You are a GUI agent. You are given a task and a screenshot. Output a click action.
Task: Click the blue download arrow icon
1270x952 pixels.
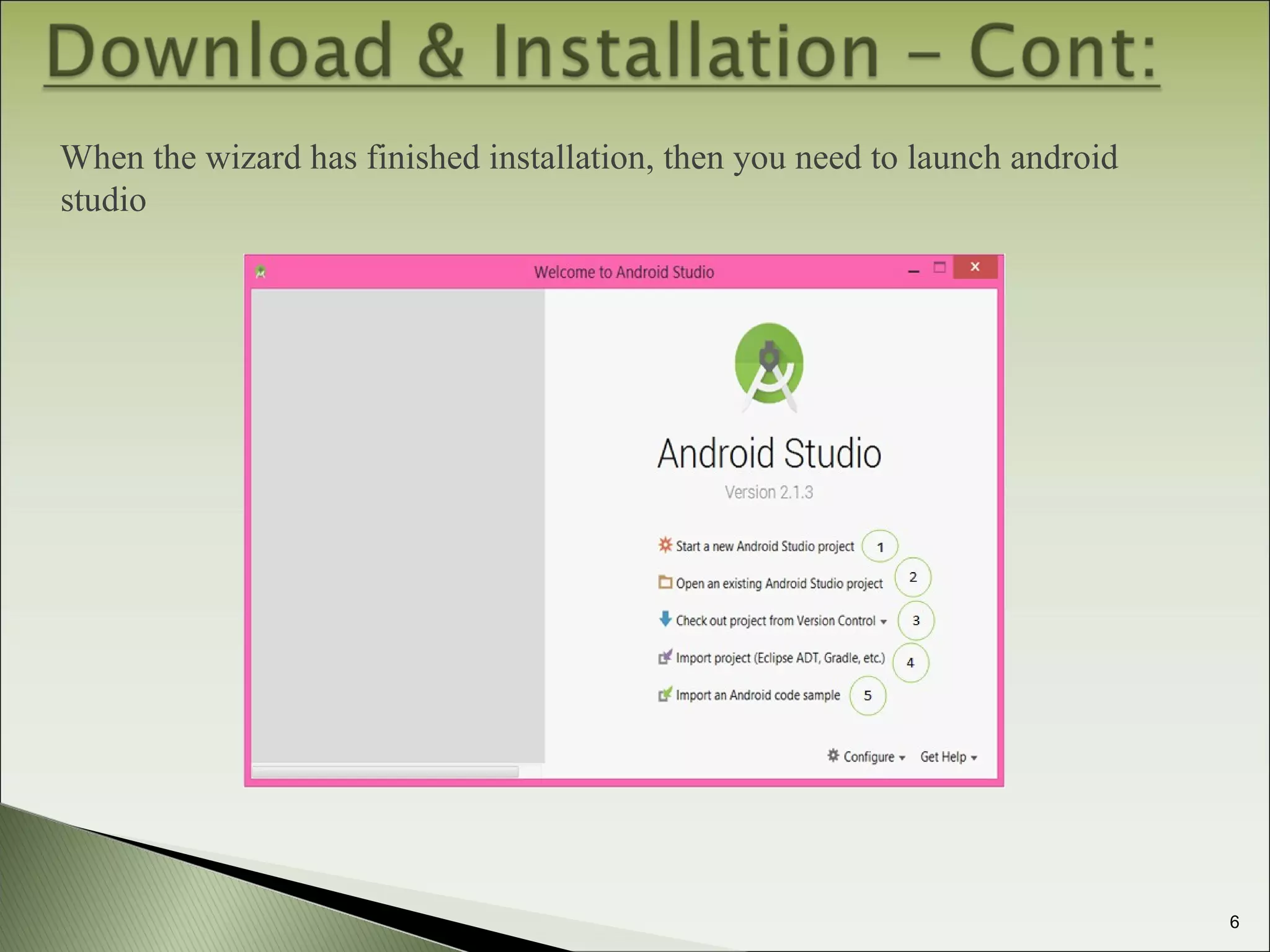coord(665,619)
